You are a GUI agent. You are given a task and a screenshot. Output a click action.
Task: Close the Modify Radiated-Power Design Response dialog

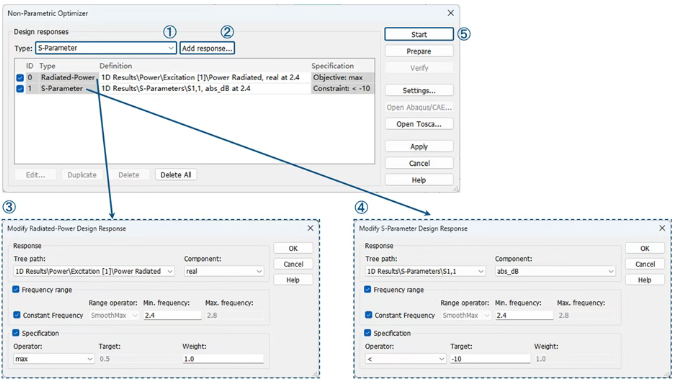click(x=310, y=228)
